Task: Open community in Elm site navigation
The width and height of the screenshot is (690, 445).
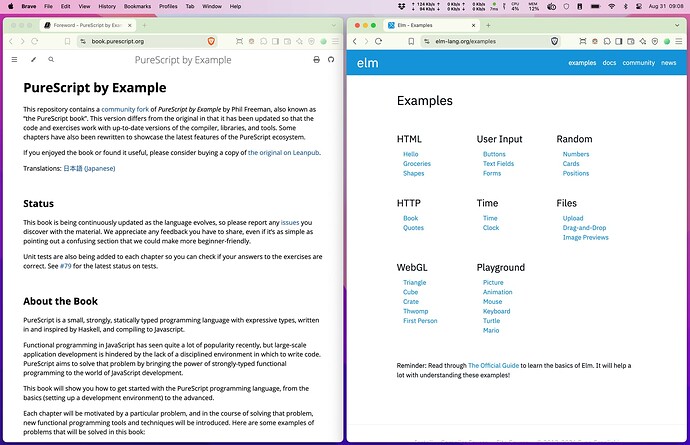Action: pyautogui.click(x=639, y=63)
